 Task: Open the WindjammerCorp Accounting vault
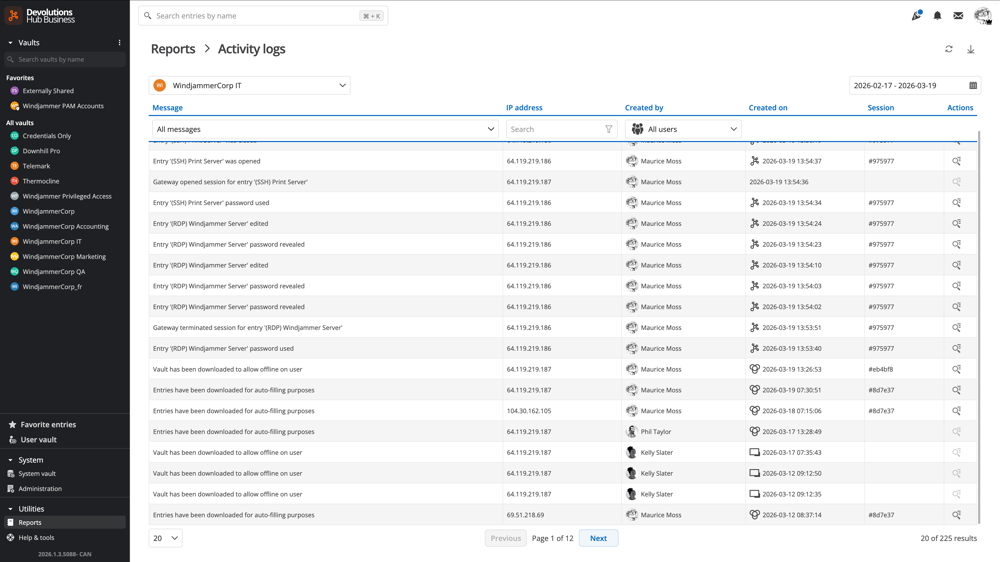coord(64,226)
